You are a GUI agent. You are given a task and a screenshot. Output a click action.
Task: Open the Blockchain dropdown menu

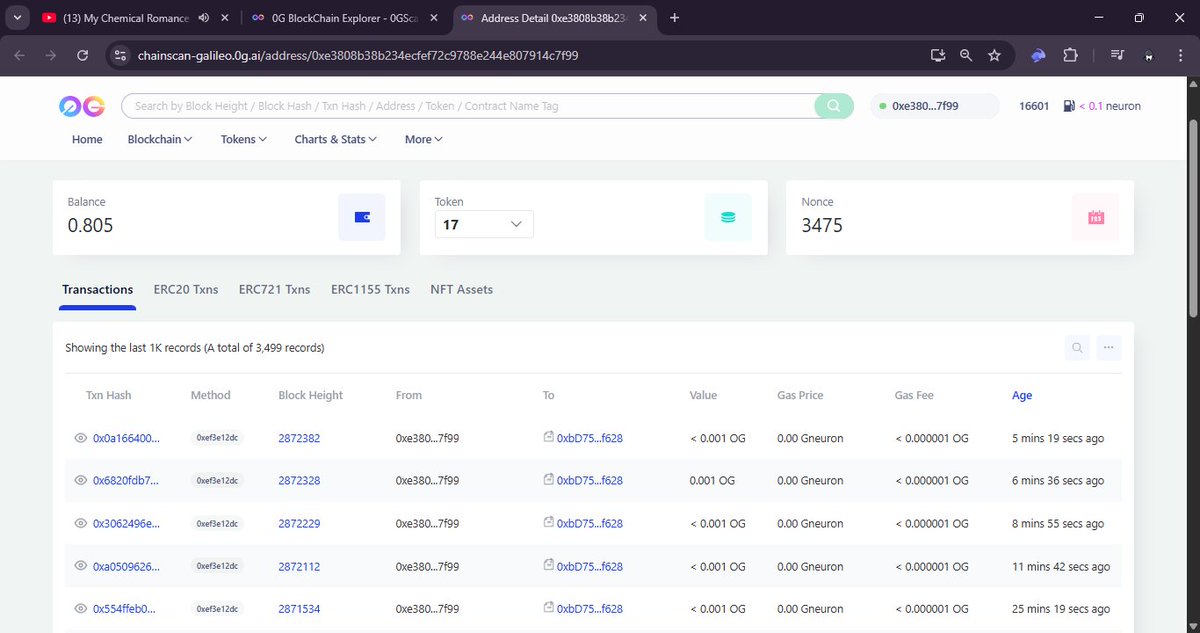pos(159,139)
